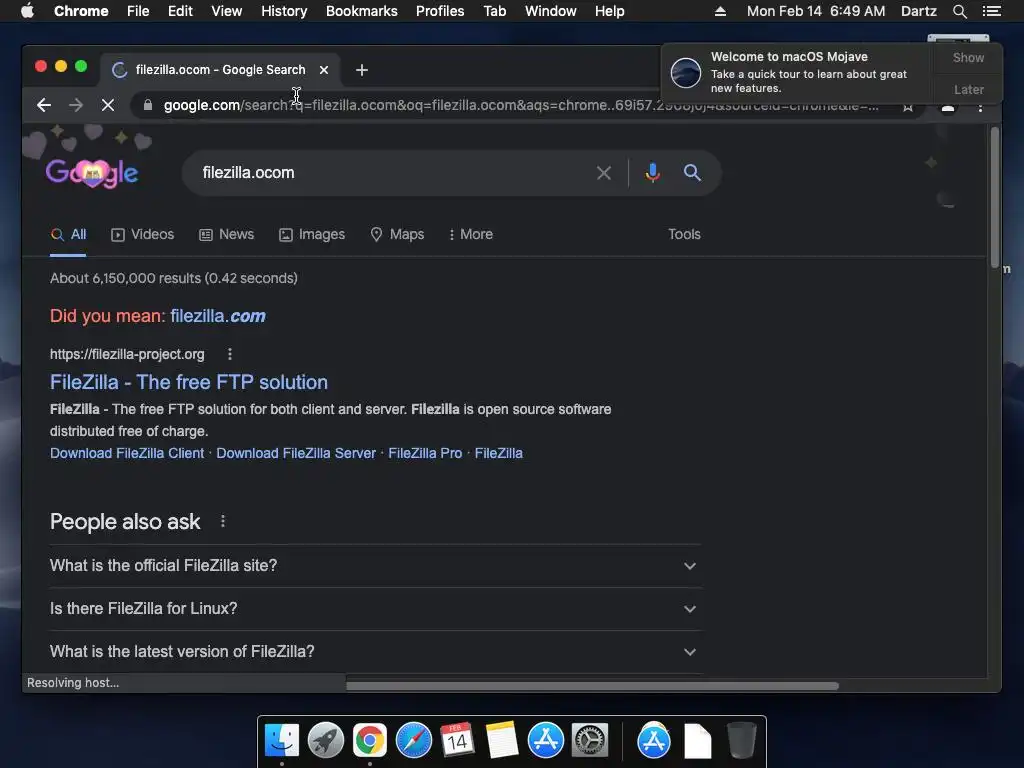This screenshot has height=768, width=1024.
Task: Open Finder from the dock
Action: (281, 741)
